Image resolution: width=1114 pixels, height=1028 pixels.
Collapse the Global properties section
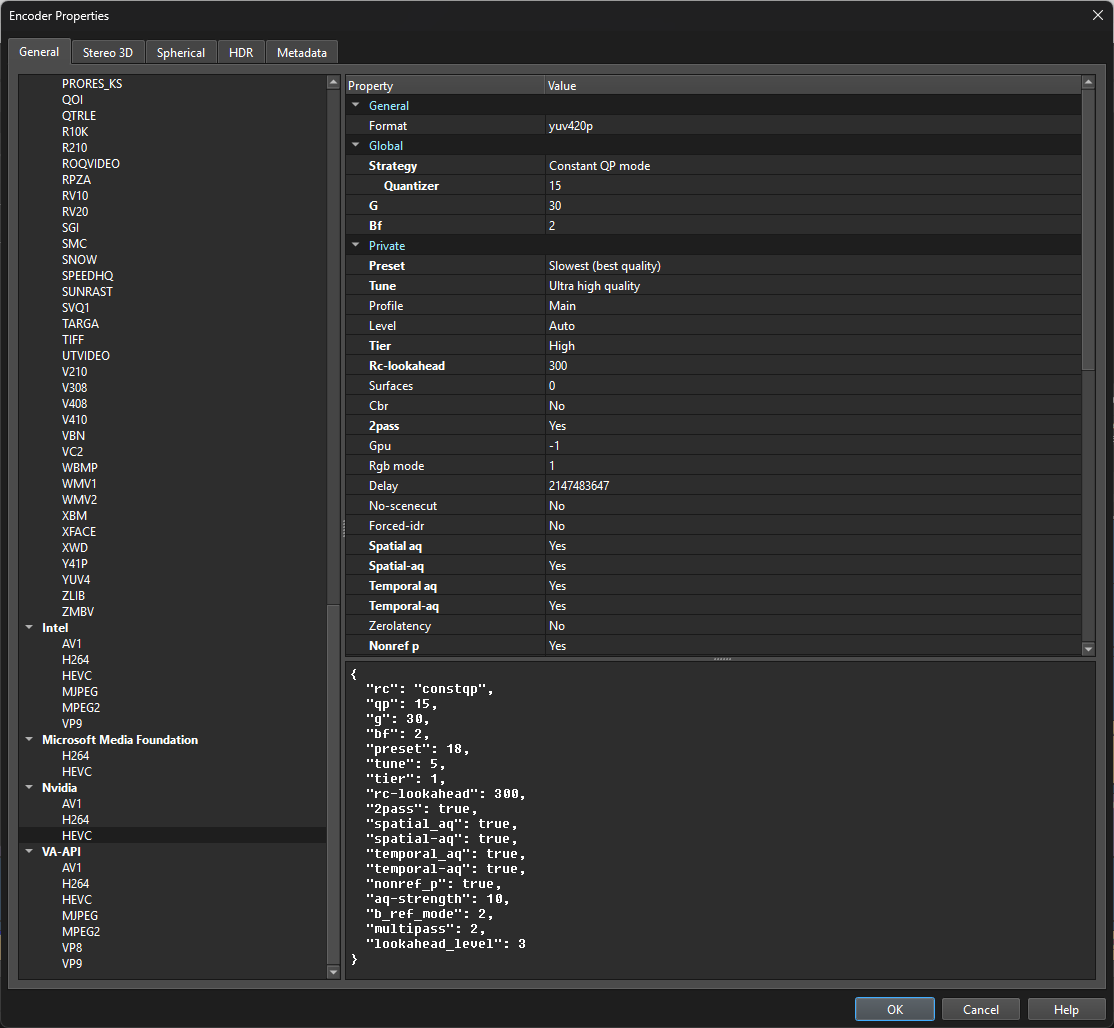tap(355, 146)
